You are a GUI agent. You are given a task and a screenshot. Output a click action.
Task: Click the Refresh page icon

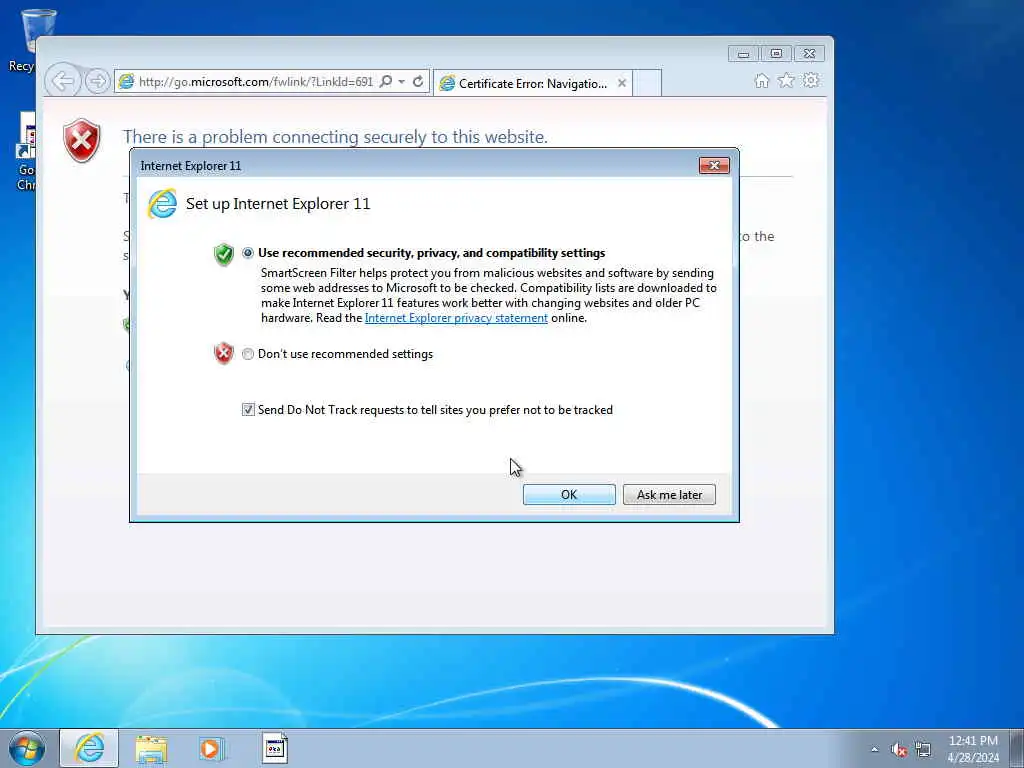point(418,82)
